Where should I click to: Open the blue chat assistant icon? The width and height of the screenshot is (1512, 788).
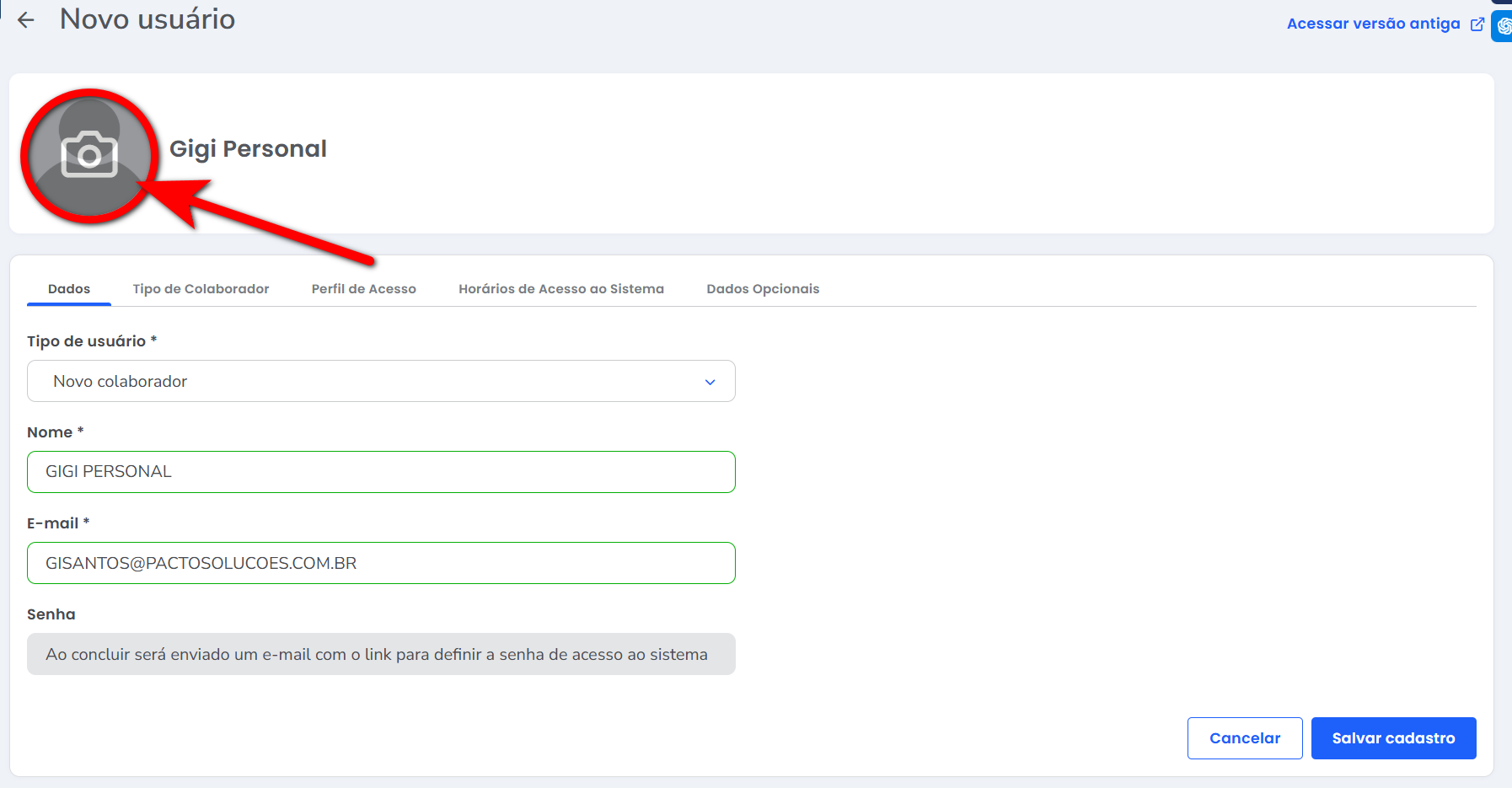click(1503, 25)
